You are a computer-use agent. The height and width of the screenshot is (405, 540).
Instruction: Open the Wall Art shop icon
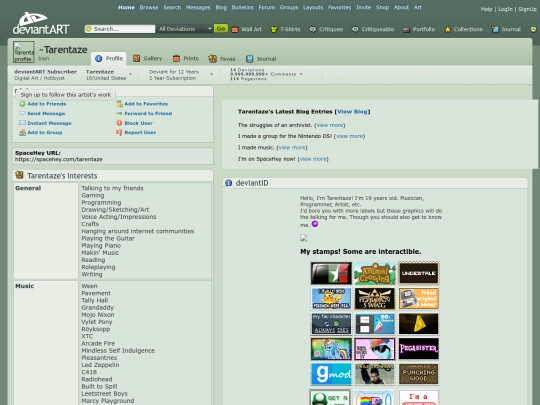tap(235, 29)
